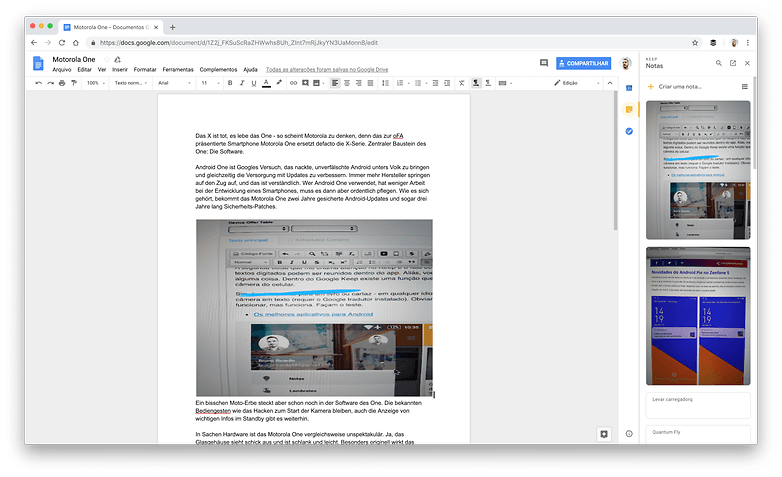Justify the text alignment
This screenshot has height=477, width=782.
pos(370,83)
